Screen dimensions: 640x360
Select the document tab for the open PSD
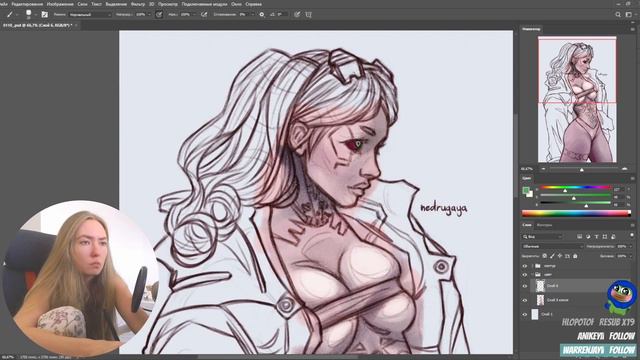(37, 25)
